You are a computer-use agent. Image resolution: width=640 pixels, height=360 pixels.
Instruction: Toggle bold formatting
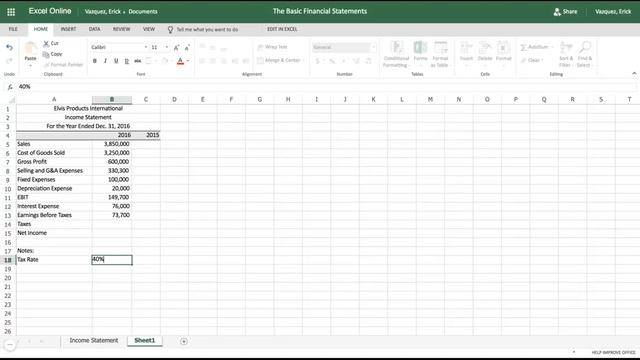(95, 61)
